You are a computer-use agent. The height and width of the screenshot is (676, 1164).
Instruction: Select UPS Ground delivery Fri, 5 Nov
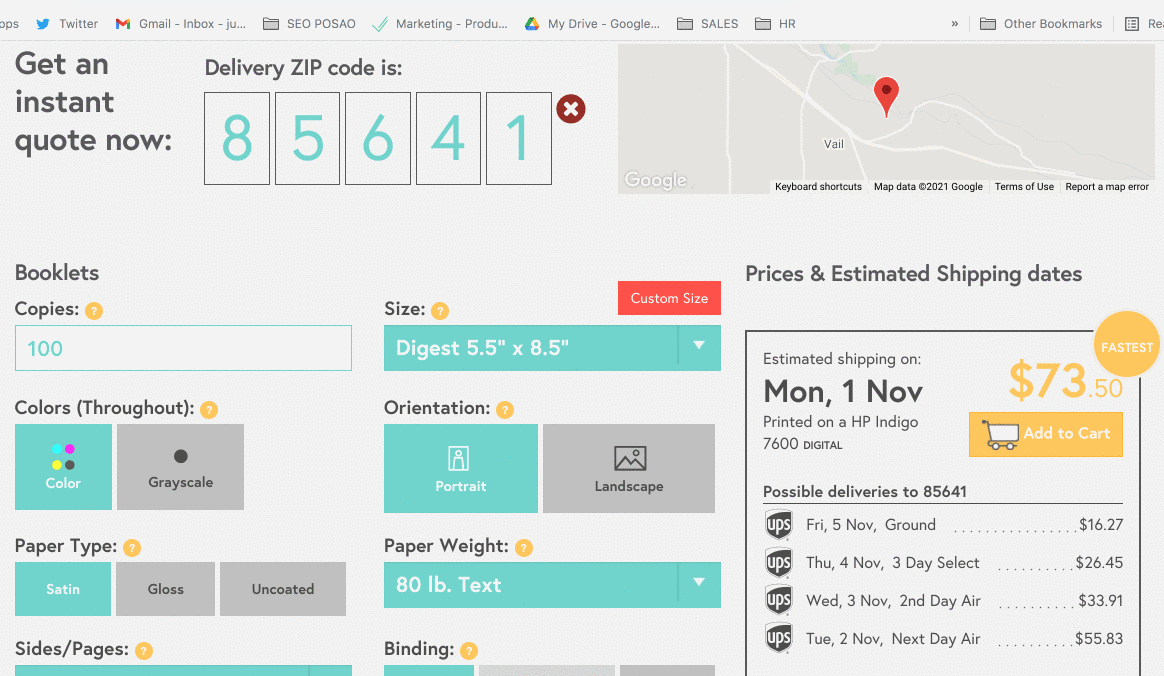click(944, 525)
